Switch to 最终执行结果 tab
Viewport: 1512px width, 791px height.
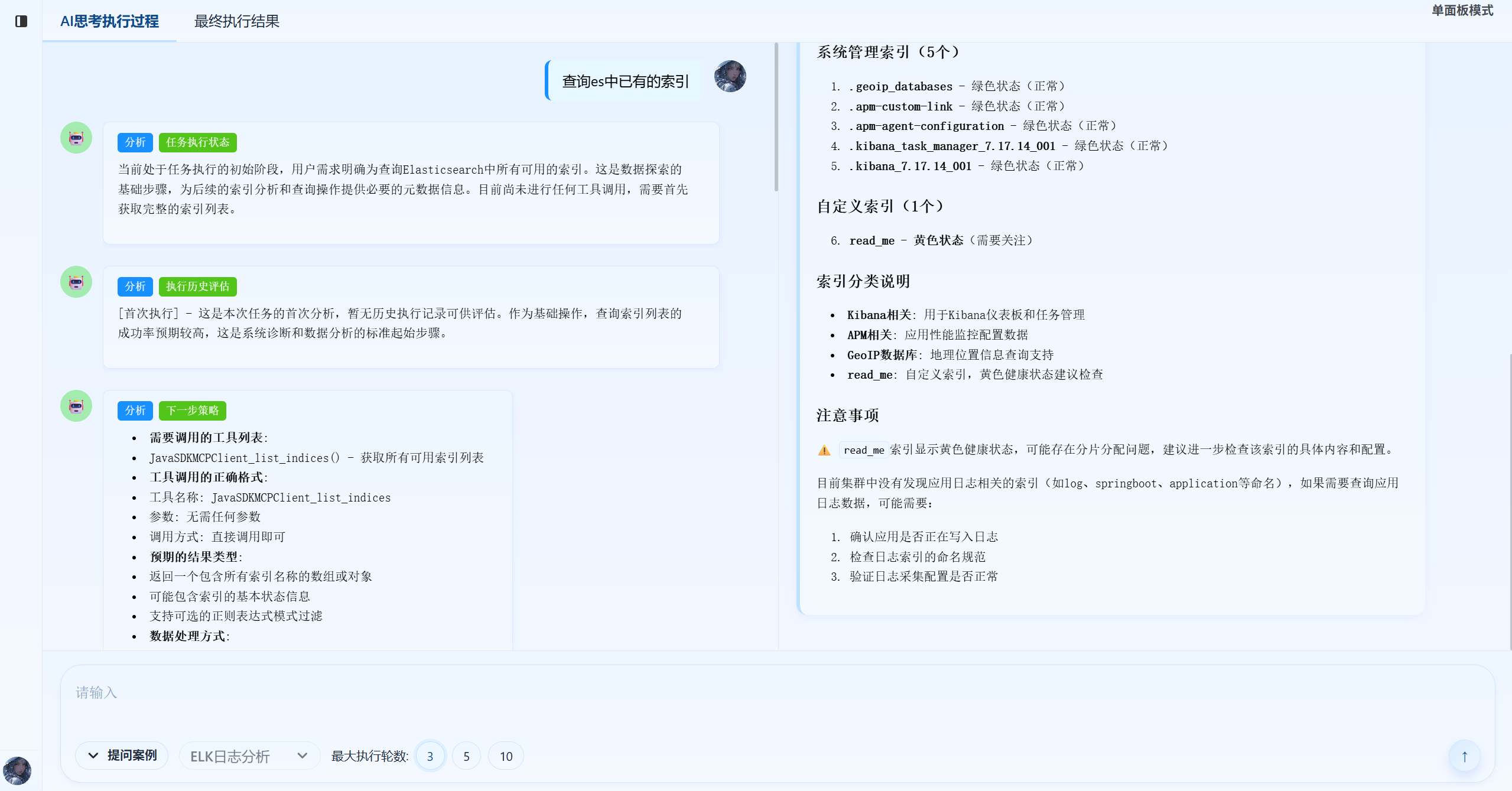pyautogui.click(x=236, y=21)
